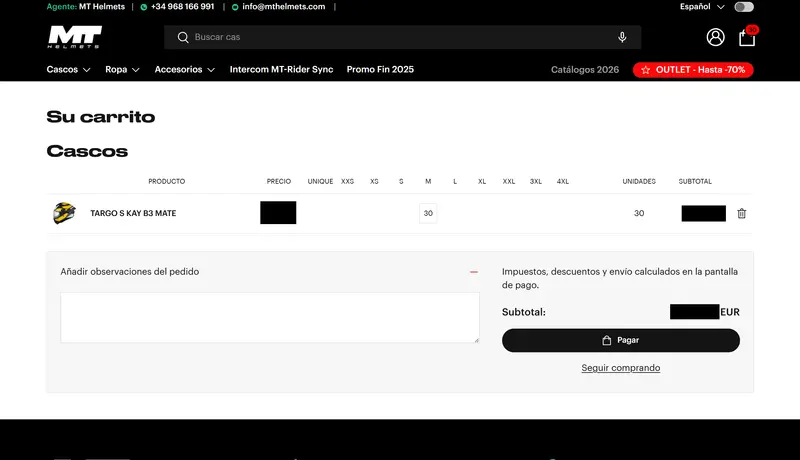Expand the Cascos menu
This screenshot has height=460, width=800.
[x=68, y=69]
